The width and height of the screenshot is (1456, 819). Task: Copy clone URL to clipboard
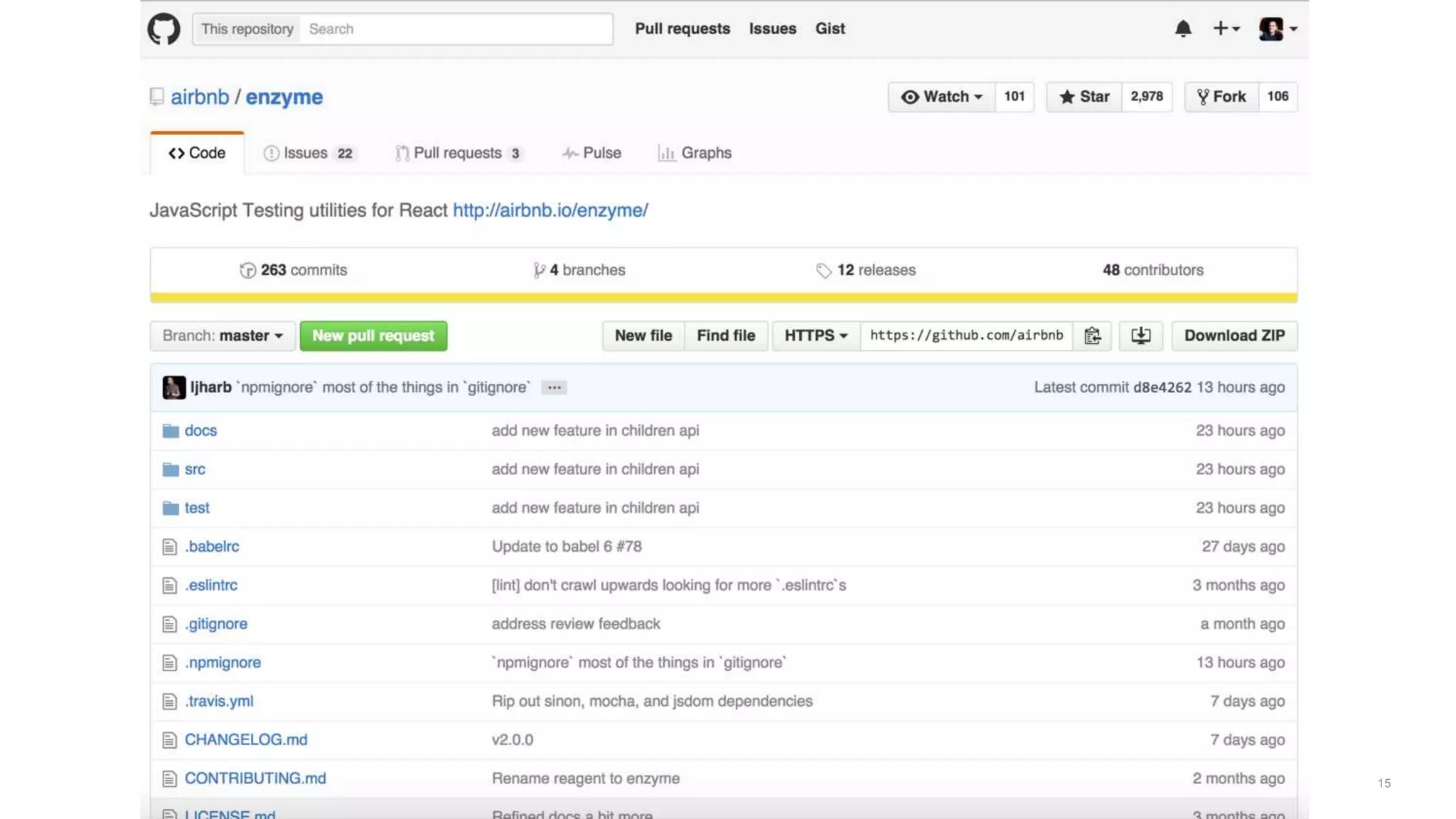(1093, 336)
